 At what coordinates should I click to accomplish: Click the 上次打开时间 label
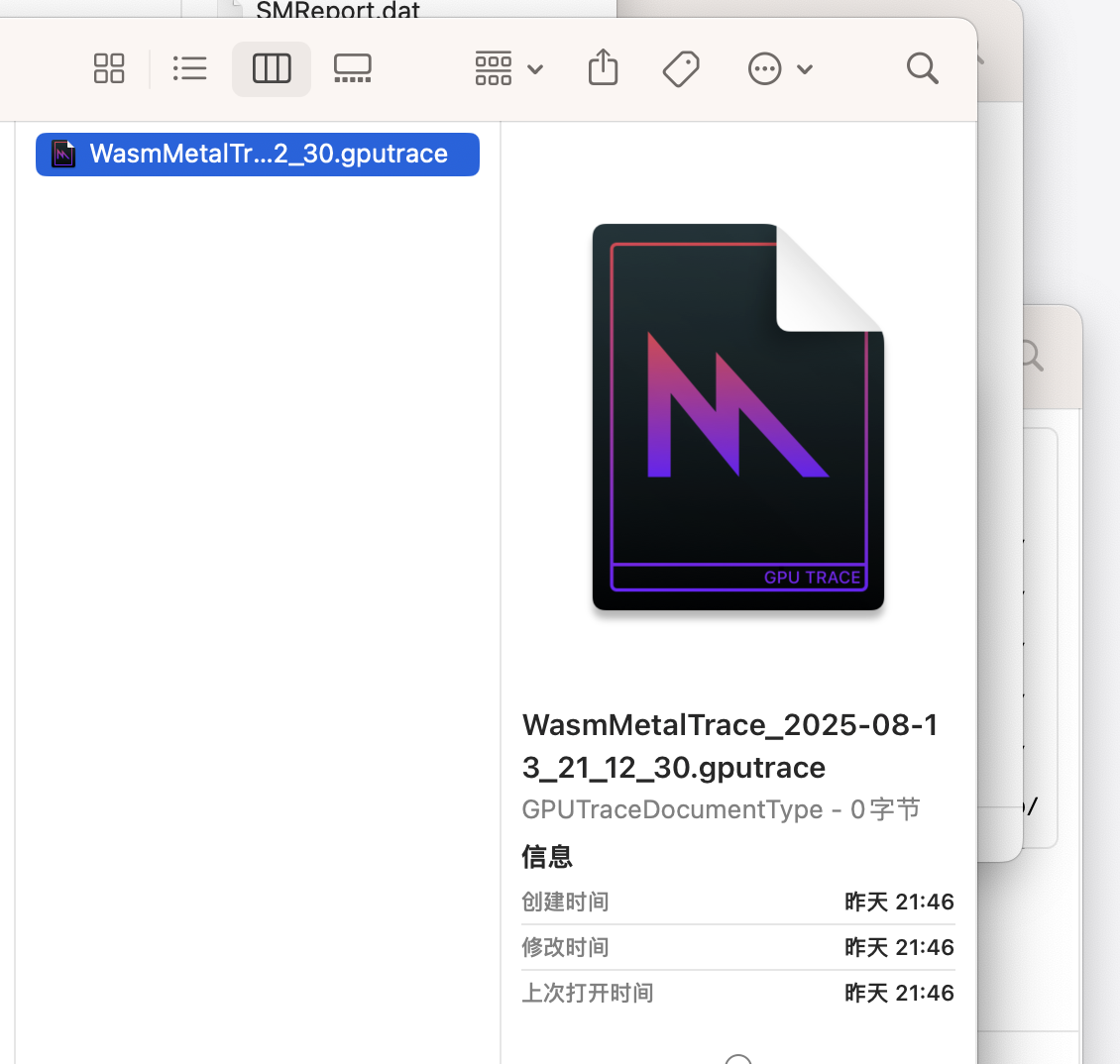point(587,994)
